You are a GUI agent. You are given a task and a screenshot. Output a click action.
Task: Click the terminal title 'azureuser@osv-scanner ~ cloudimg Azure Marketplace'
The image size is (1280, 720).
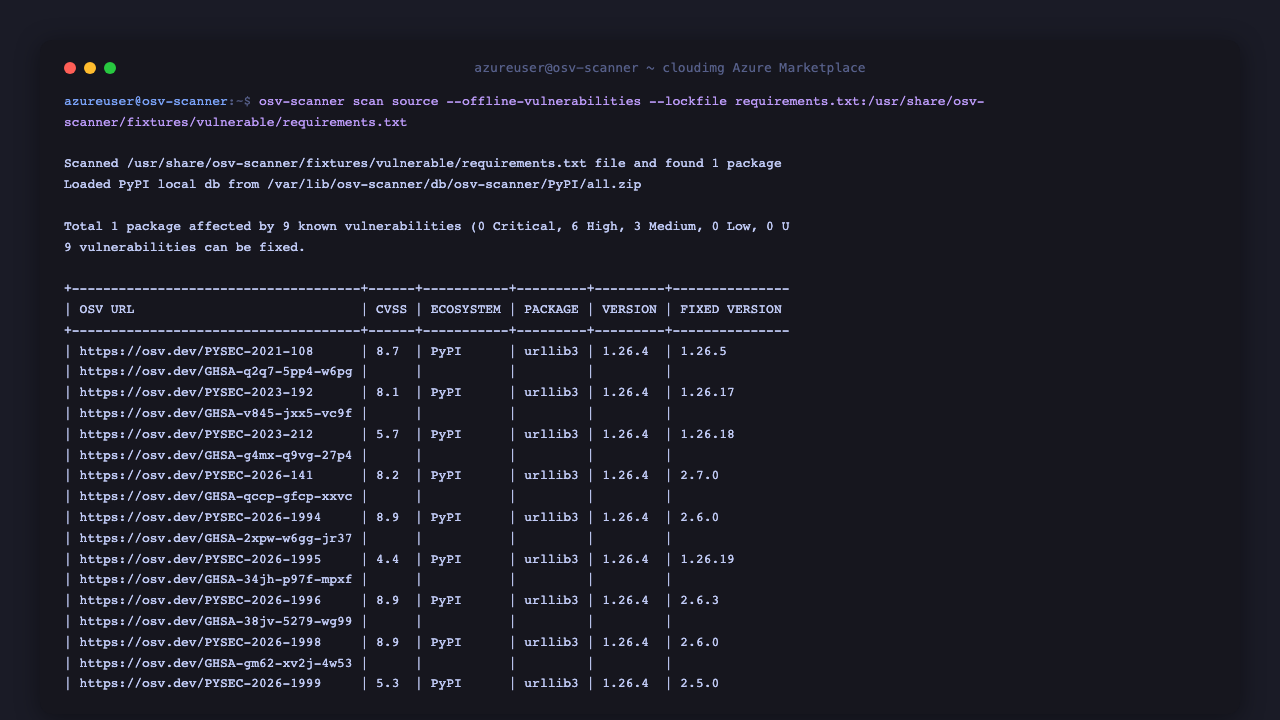click(x=670, y=68)
